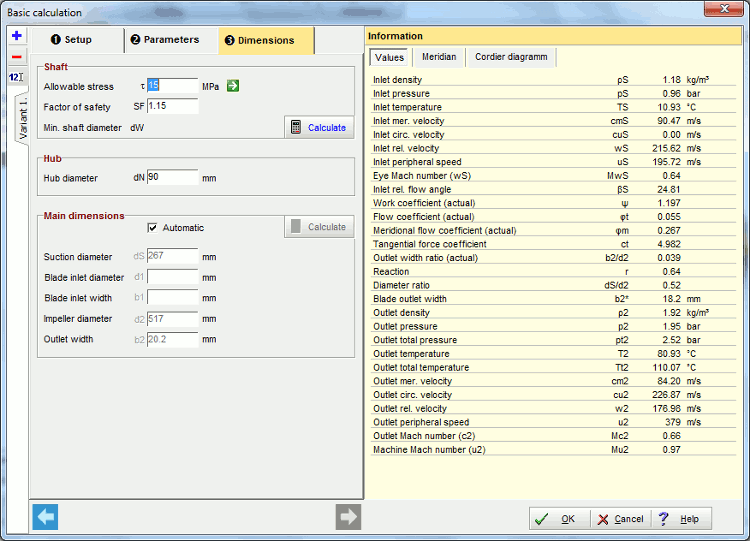750x541 pixels.
Task: Confirm with the OK button
Action: [x=559, y=519]
